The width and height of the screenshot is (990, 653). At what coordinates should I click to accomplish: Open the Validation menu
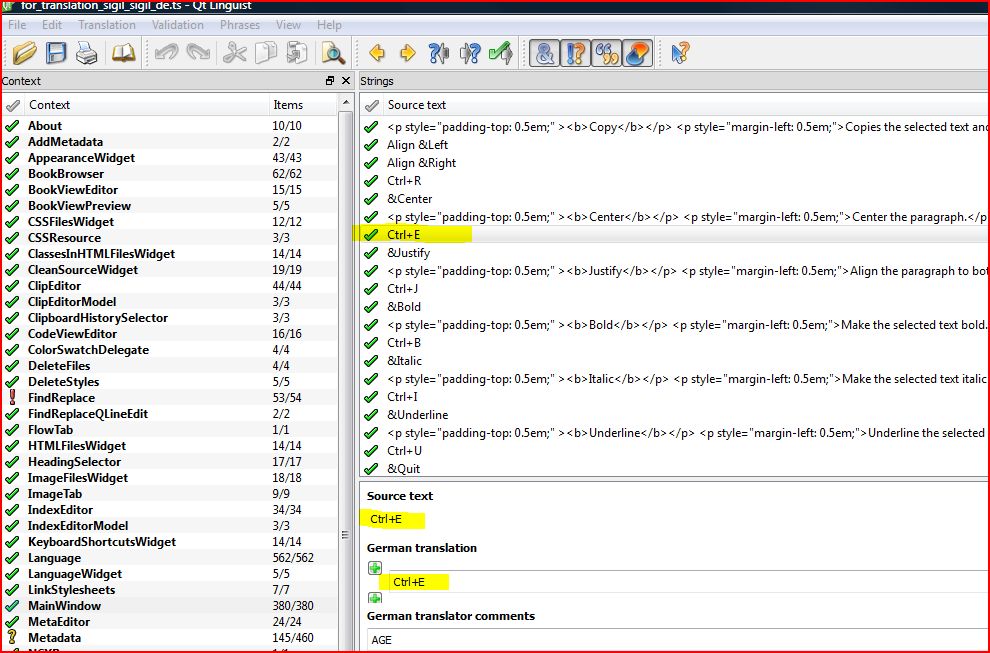(x=177, y=25)
